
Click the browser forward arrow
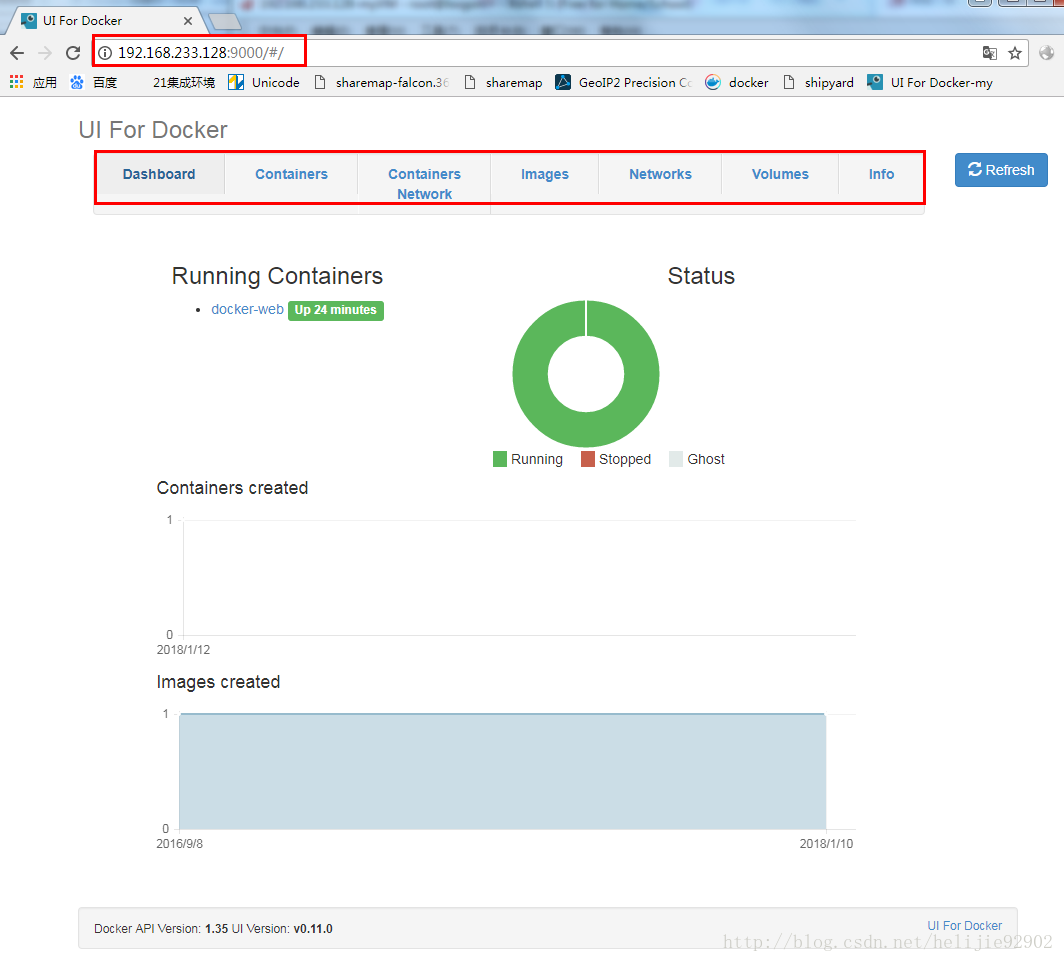tap(45, 53)
